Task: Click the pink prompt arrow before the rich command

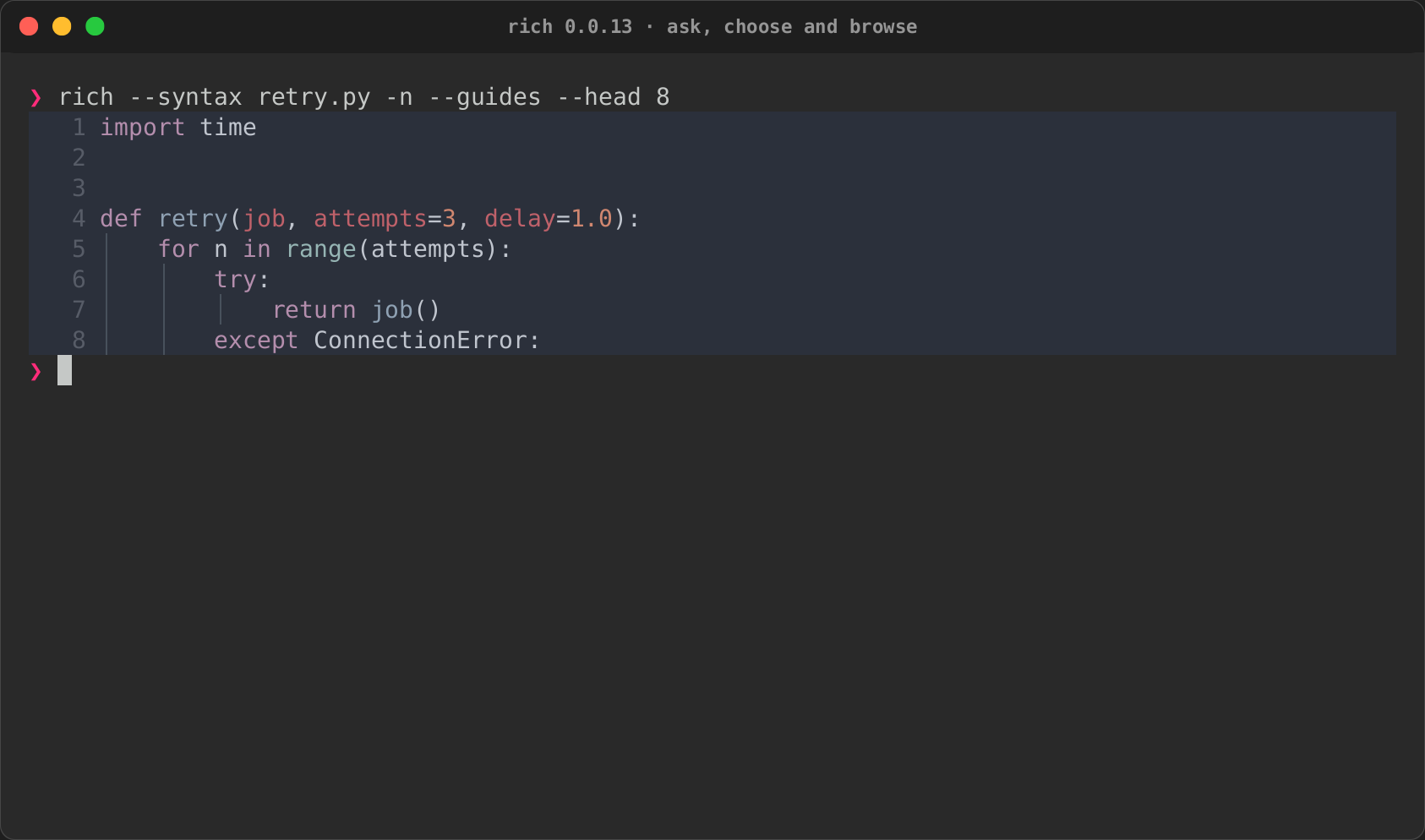Action: click(x=35, y=98)
